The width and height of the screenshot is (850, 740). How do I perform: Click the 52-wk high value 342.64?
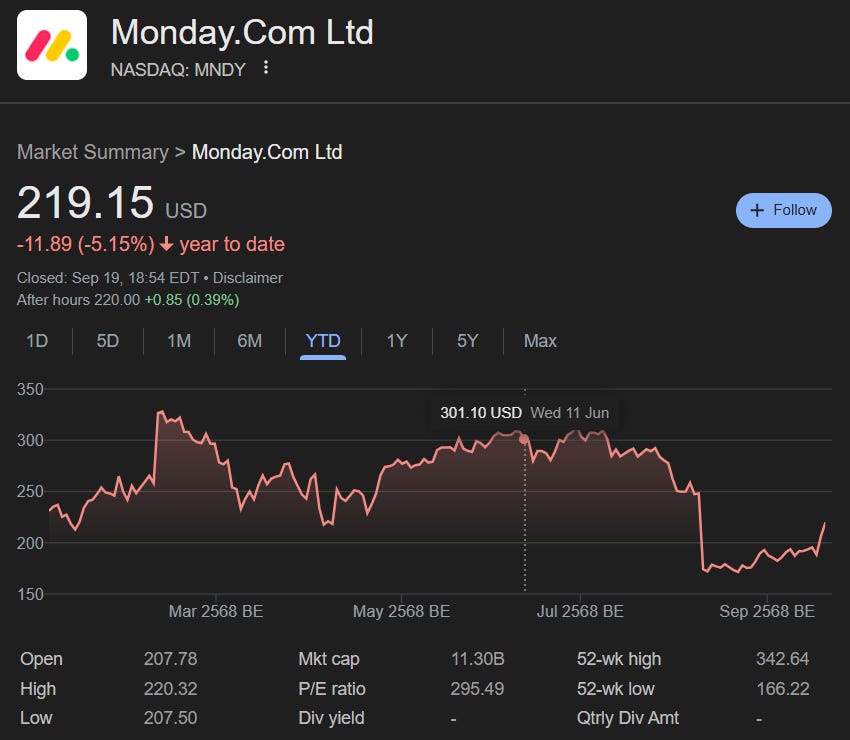click(x=782, y=659)
